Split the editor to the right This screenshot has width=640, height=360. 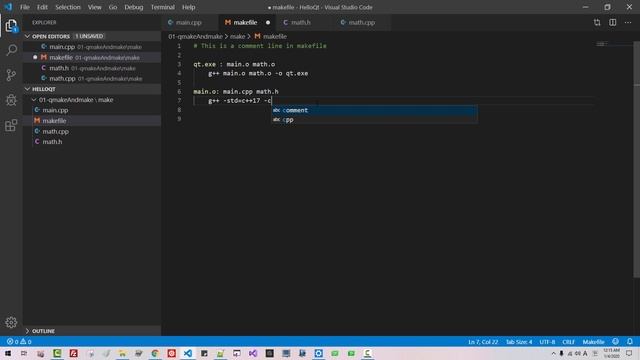(613, 22)
